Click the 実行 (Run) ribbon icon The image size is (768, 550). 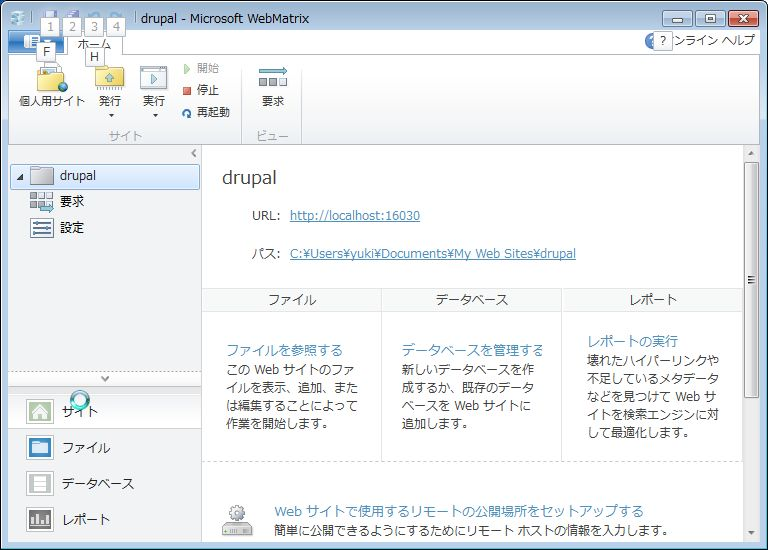[153, 78]
